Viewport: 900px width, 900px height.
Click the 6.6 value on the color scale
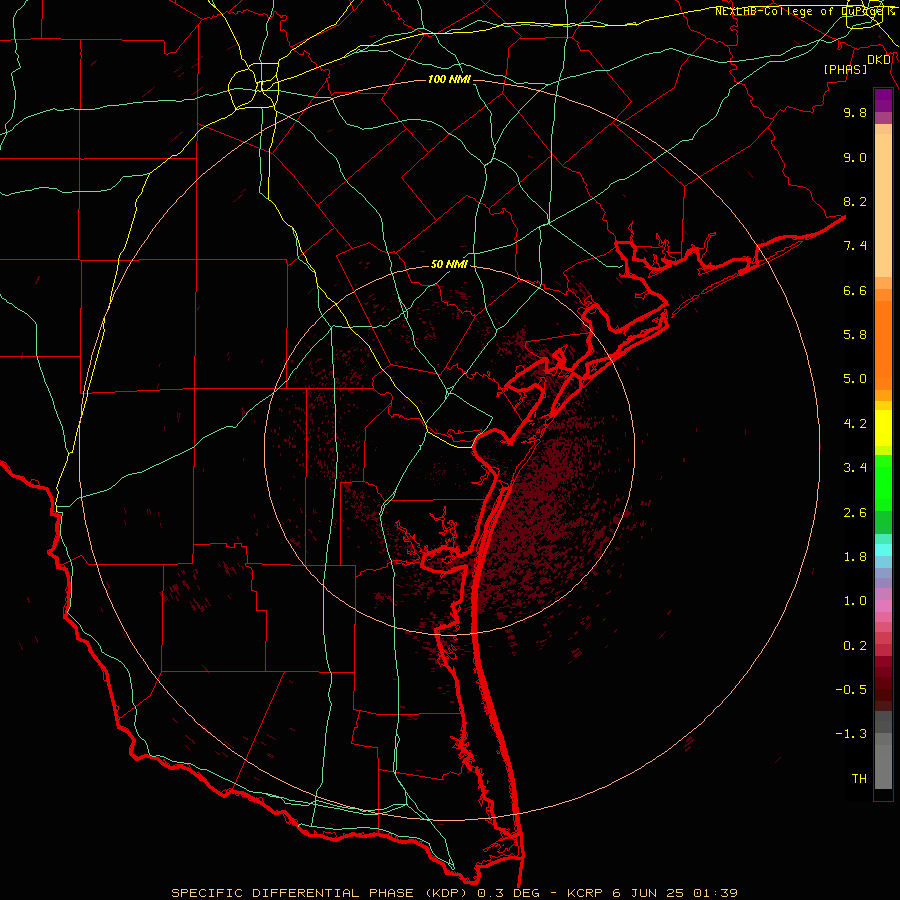[855, 290]
